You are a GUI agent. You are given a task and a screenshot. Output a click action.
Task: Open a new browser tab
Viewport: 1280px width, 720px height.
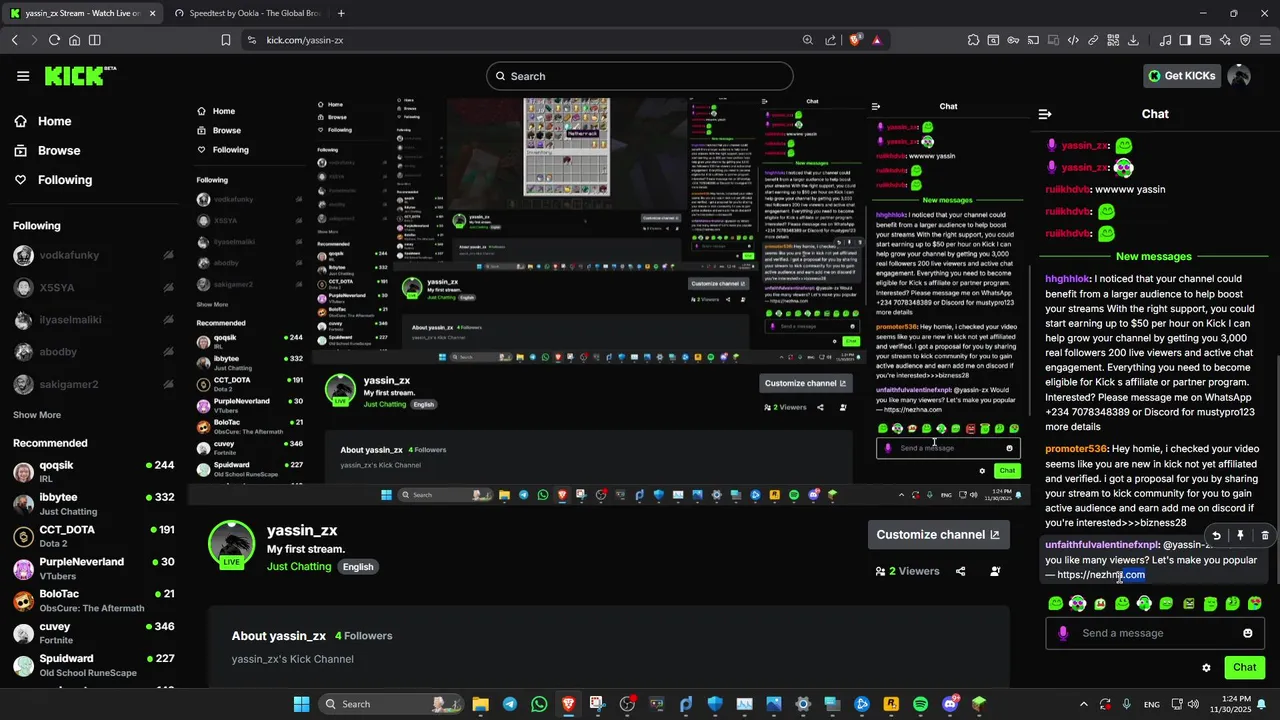[x=341, y=13]
